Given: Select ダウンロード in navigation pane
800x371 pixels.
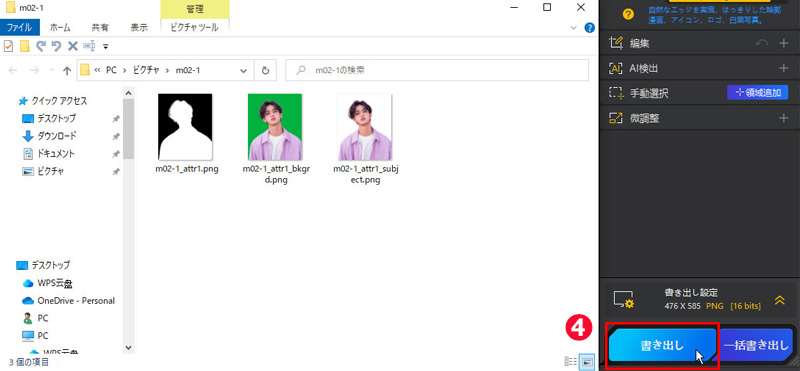Looking at the screenshot, I should coord(57,136).
